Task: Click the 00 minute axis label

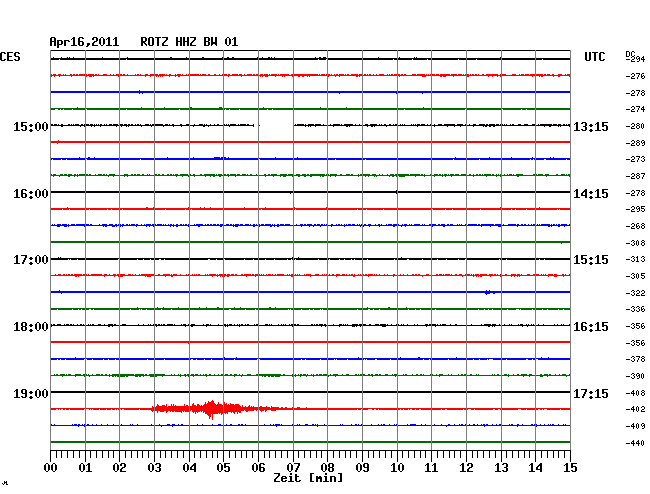Action: pos(51,467)
